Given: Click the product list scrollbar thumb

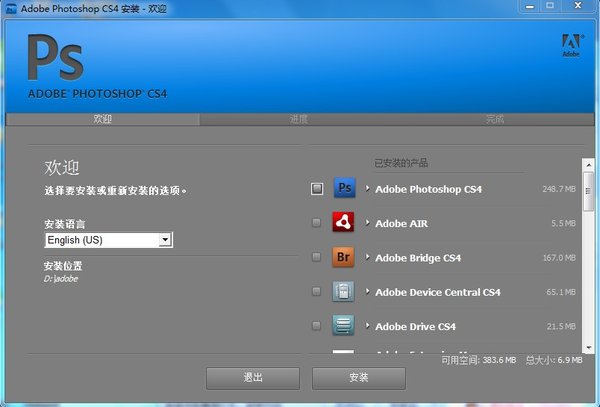Looking at the screenshot, I should pos(588,191).
